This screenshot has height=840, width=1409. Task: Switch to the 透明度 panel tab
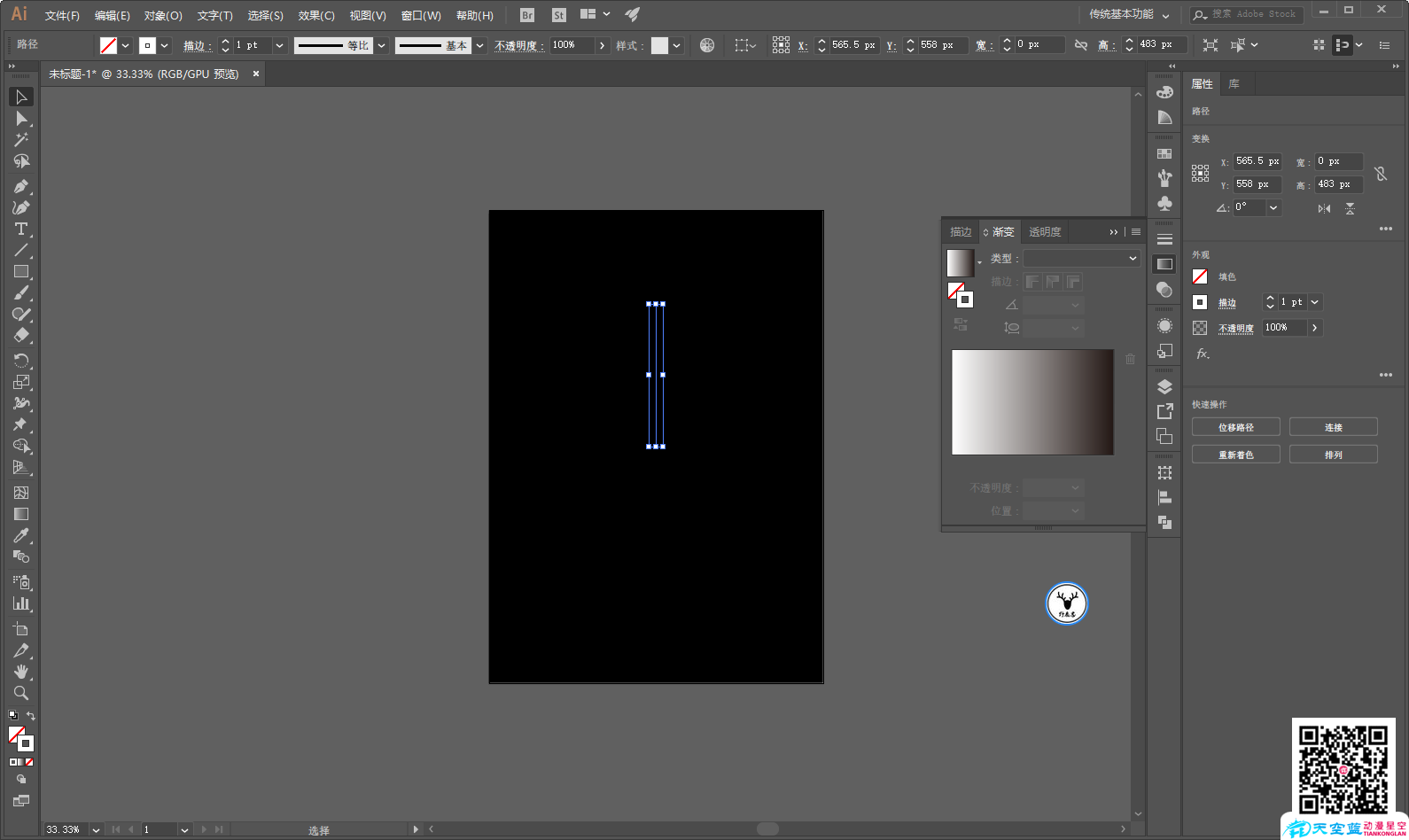[1045, 231]
